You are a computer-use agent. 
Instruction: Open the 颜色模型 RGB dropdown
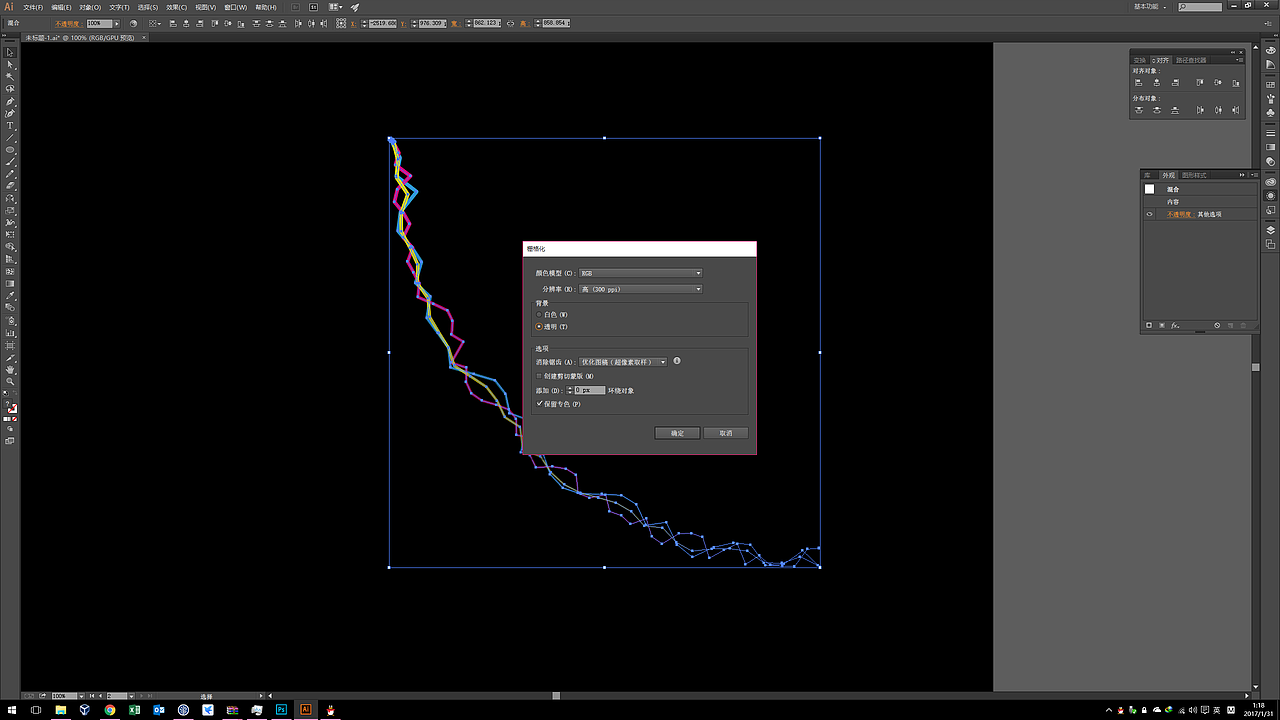click(x=641, y=273)
